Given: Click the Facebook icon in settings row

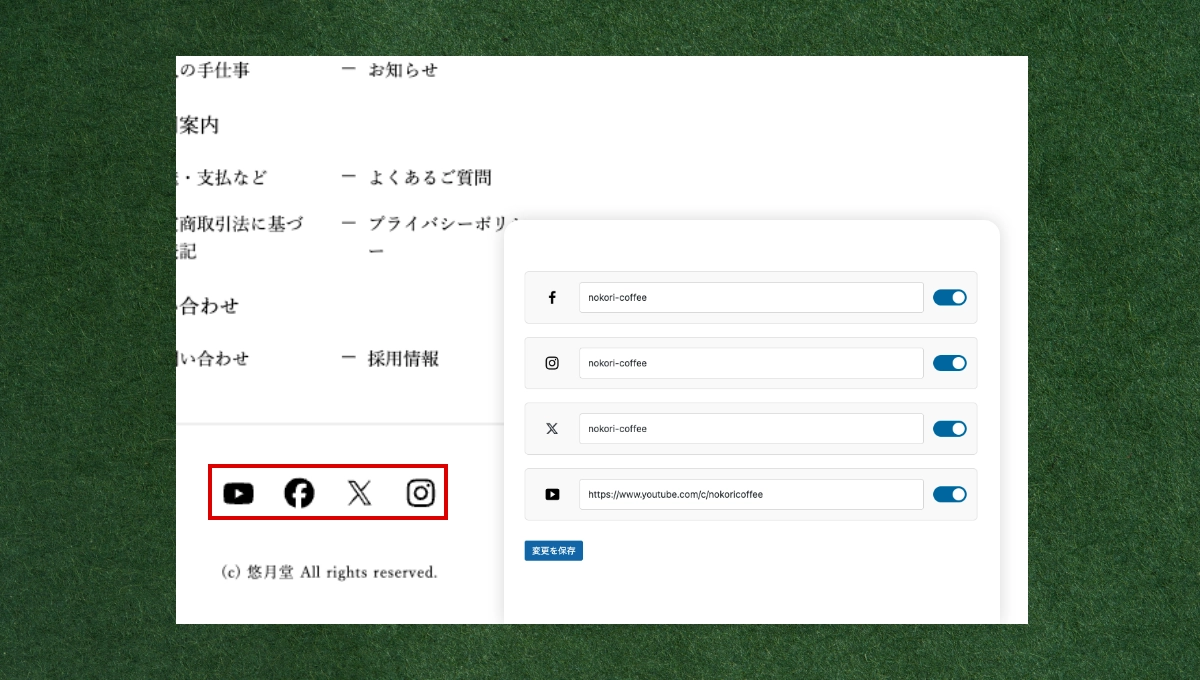Looking at the screenshot, I should pos(552,298).
